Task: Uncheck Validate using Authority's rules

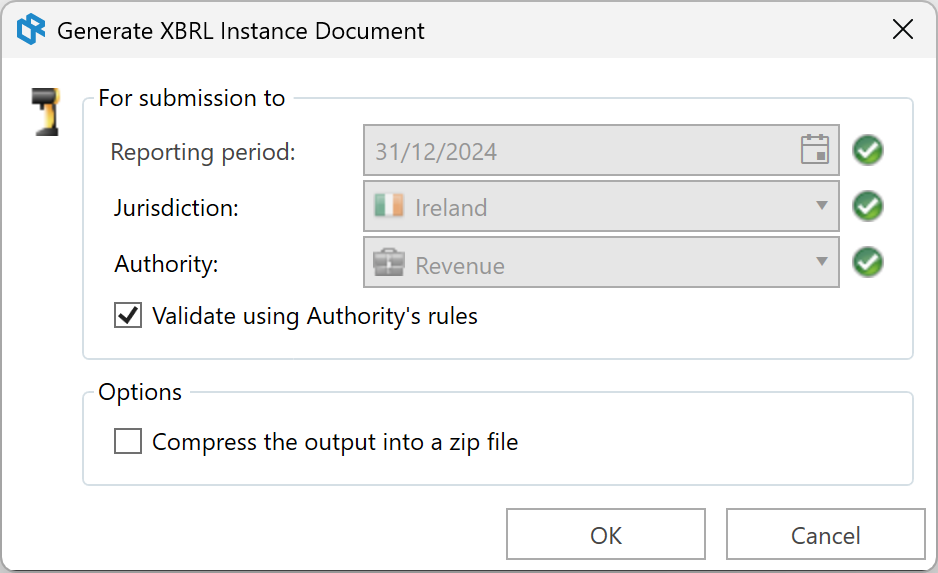Action: [128, 316]
